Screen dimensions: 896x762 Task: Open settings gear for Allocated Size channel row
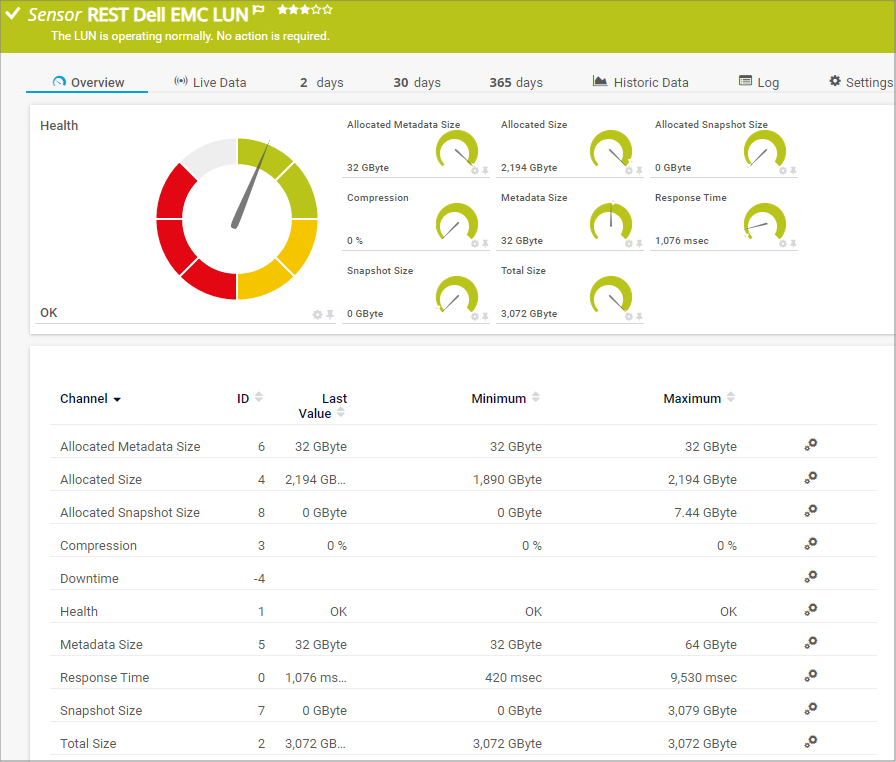811,479
